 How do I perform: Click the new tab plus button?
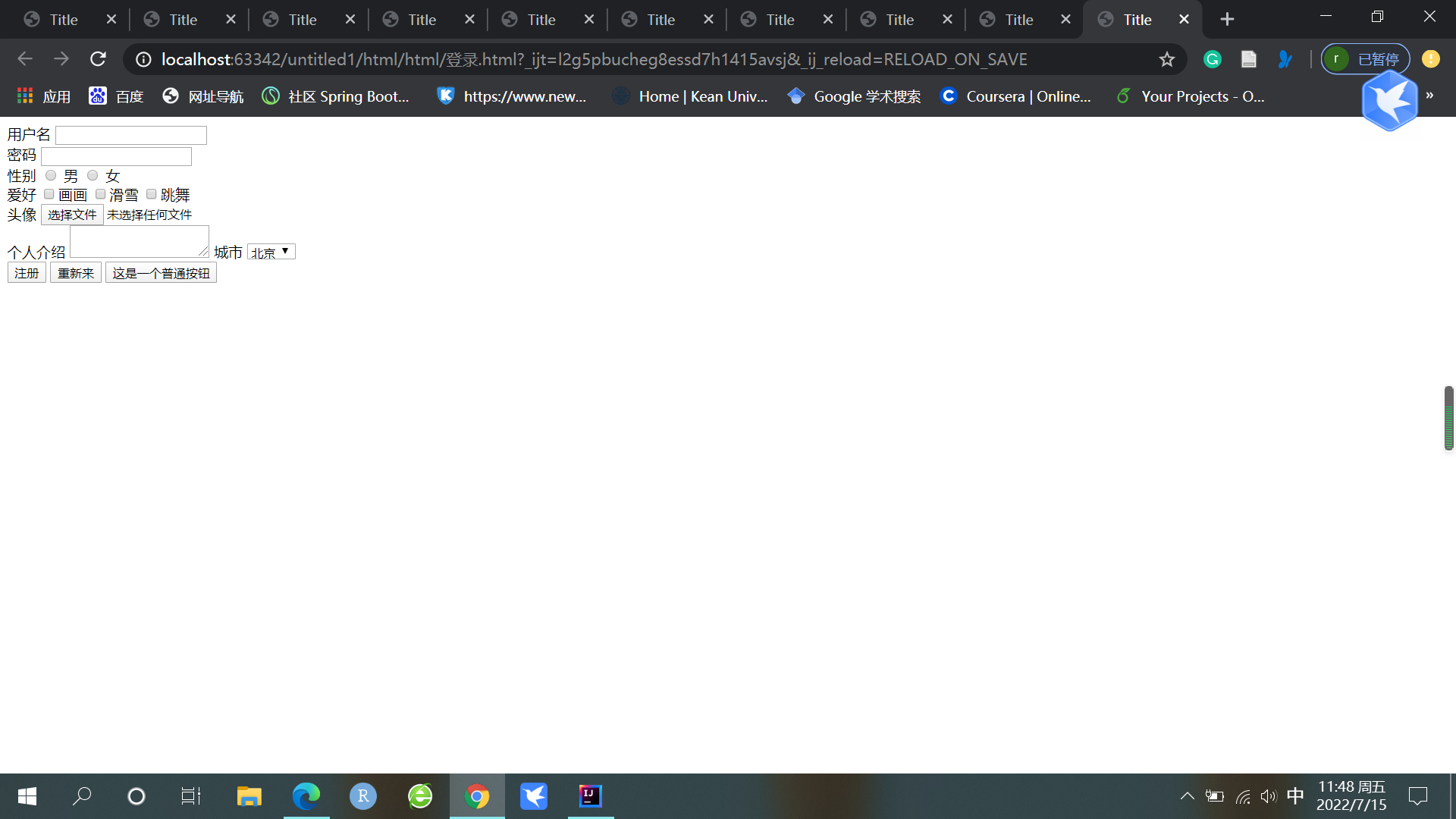coord(1227,20)
